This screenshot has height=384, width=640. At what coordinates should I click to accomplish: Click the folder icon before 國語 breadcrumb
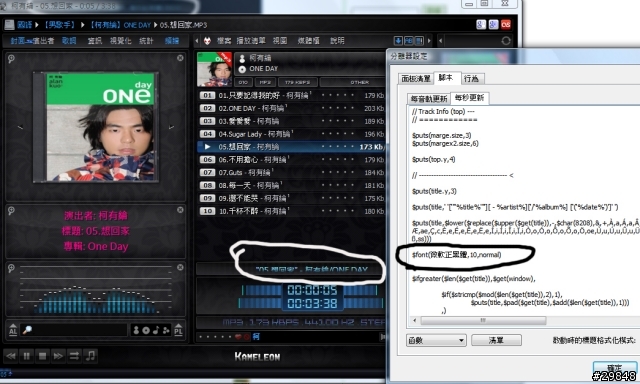[9, 25]
